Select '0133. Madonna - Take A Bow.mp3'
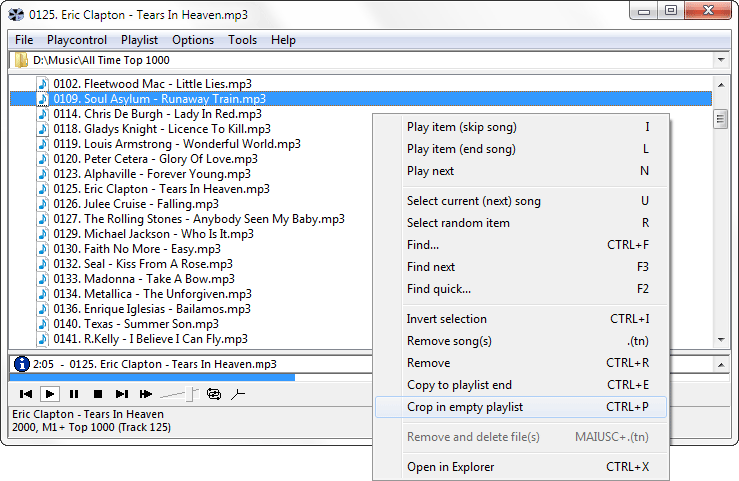The width and height of the screenshot is (739, 481). pyautogui.click(x=144, y=279)
